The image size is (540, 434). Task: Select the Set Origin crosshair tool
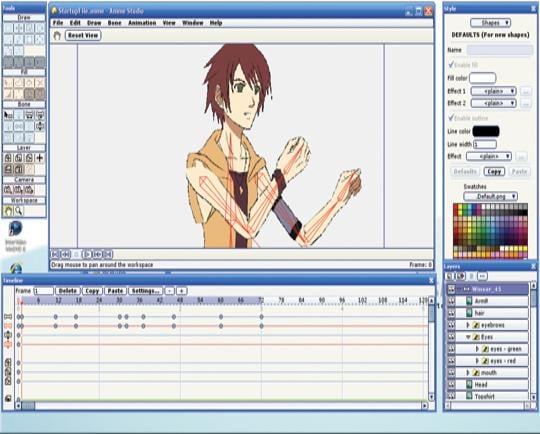tap(40, 158)
